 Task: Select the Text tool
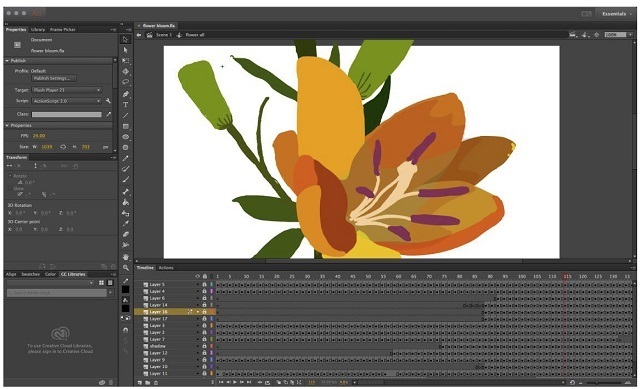tap(125, 105)
